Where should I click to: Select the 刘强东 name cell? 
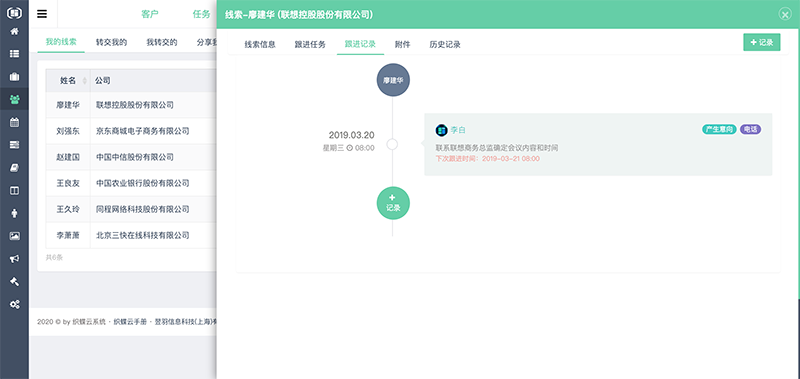pyautogui.click(x=68, y=131)
